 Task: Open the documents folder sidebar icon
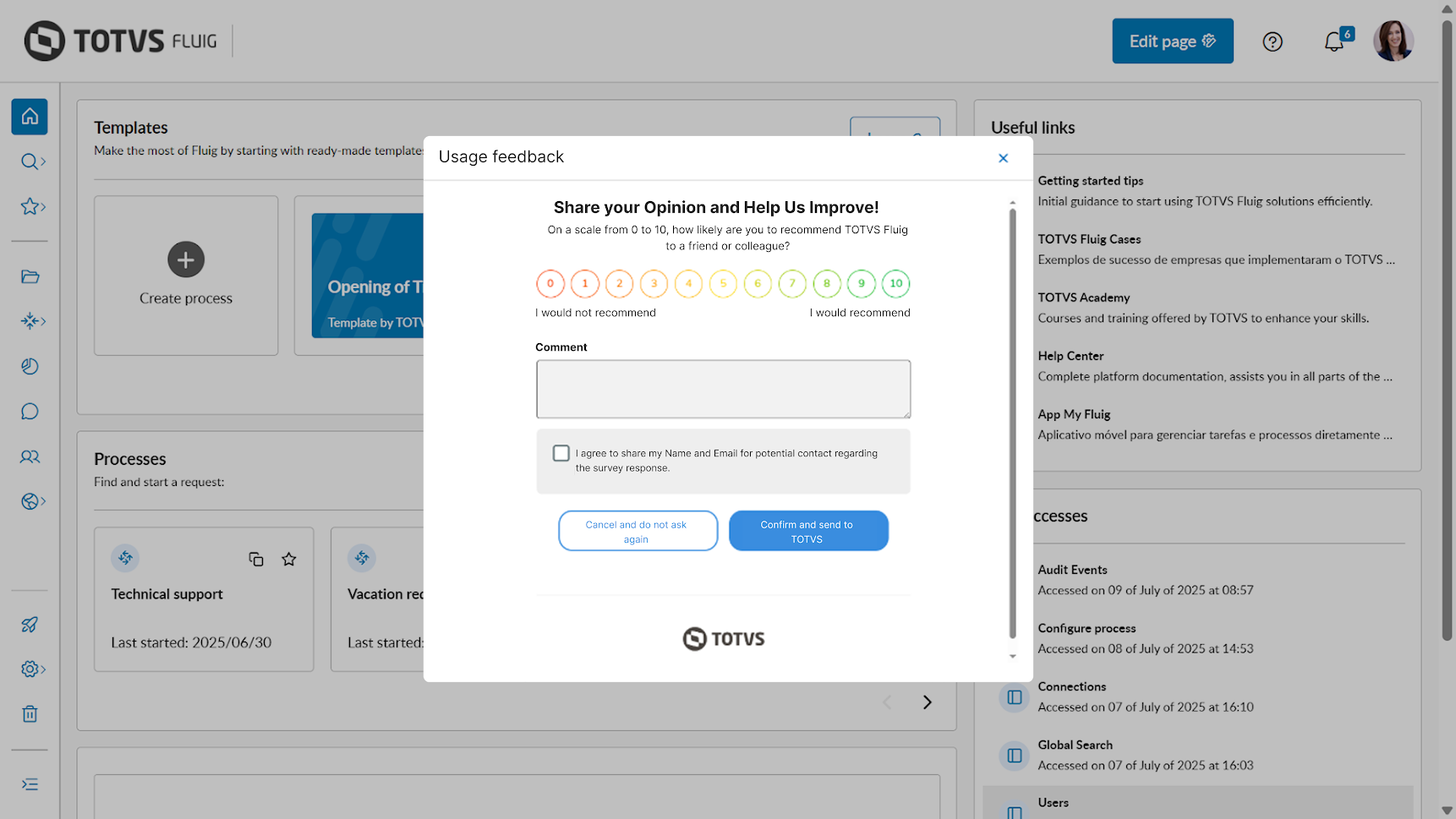[x=30, y=276]
